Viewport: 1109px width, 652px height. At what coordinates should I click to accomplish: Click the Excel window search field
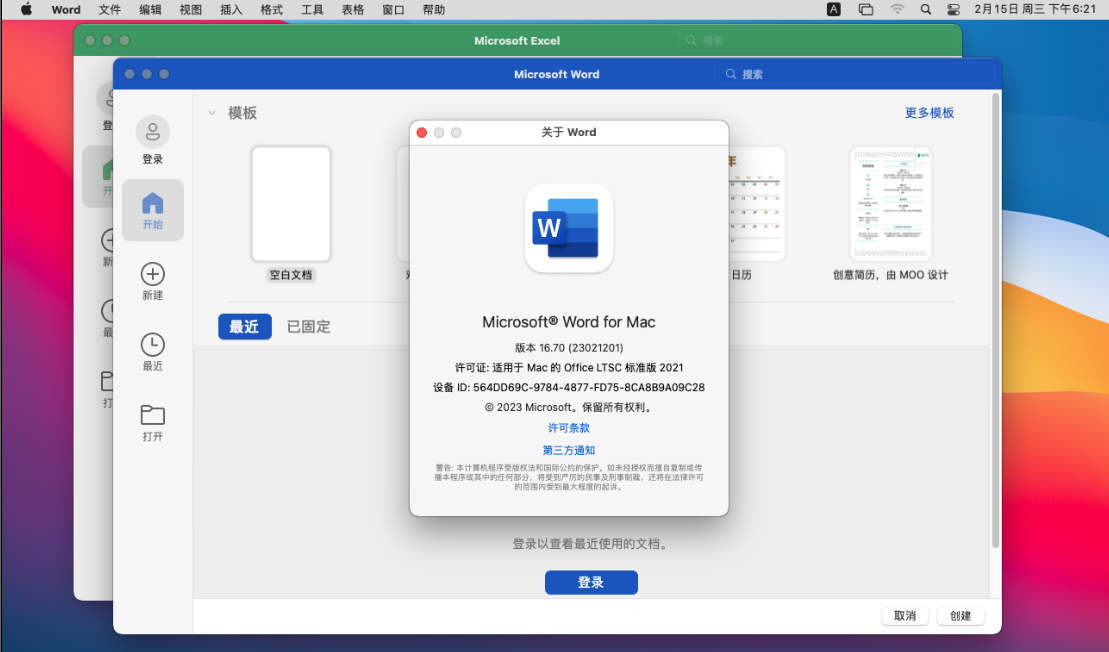point(817,40)
